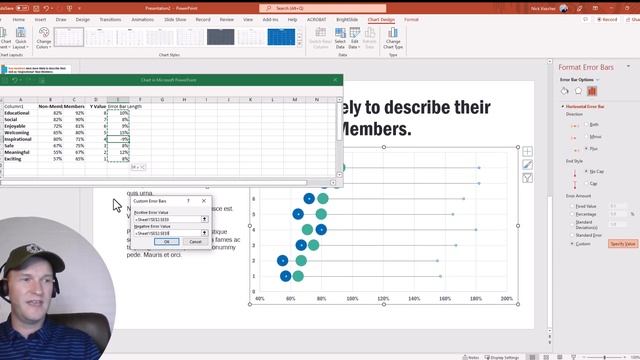This screenshot has height=360, width=640.
Task: Click the Positive Error Value input field
Action: click(x=167, y=219)
